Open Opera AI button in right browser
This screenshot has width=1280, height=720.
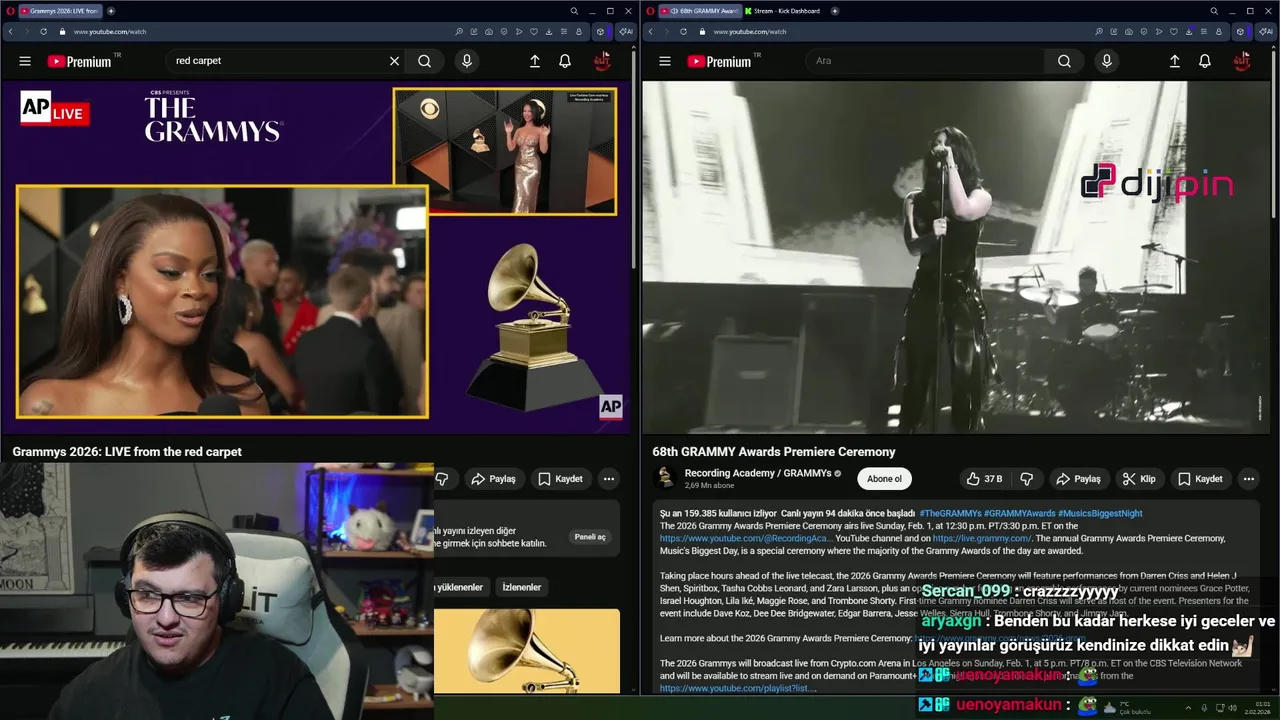click(x=1265, y=31)
